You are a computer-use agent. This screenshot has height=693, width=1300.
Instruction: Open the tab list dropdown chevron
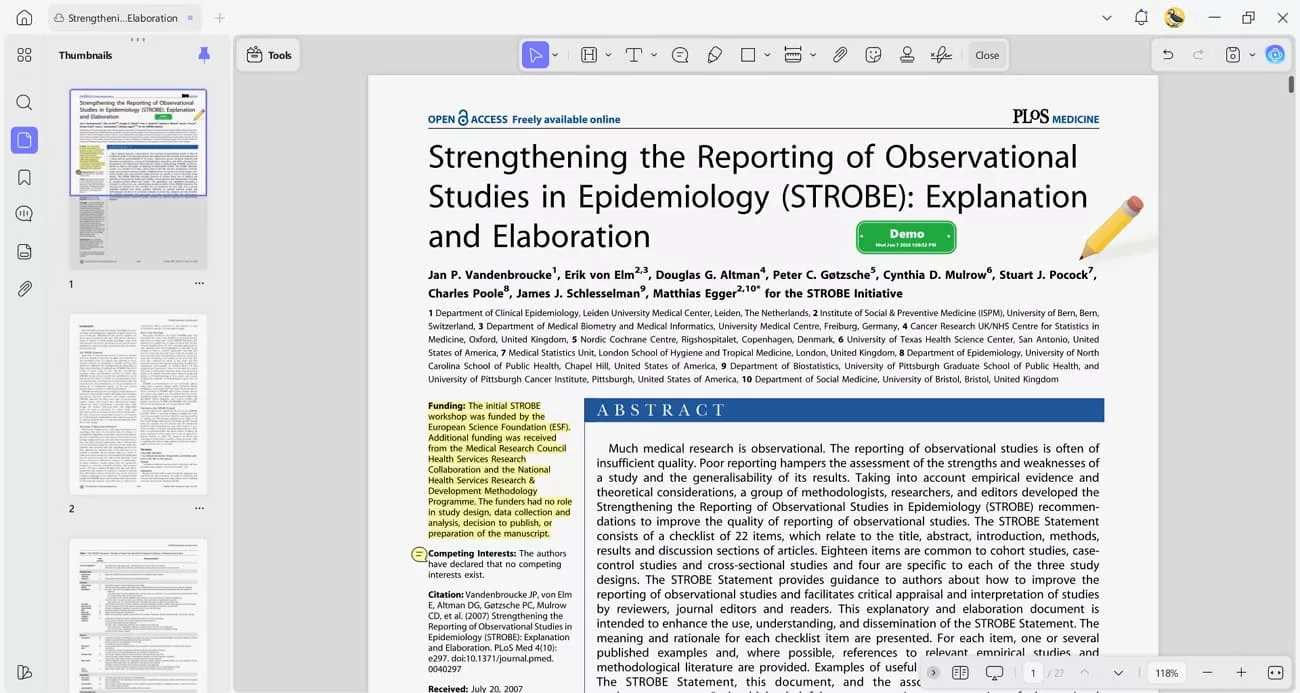1107,18
